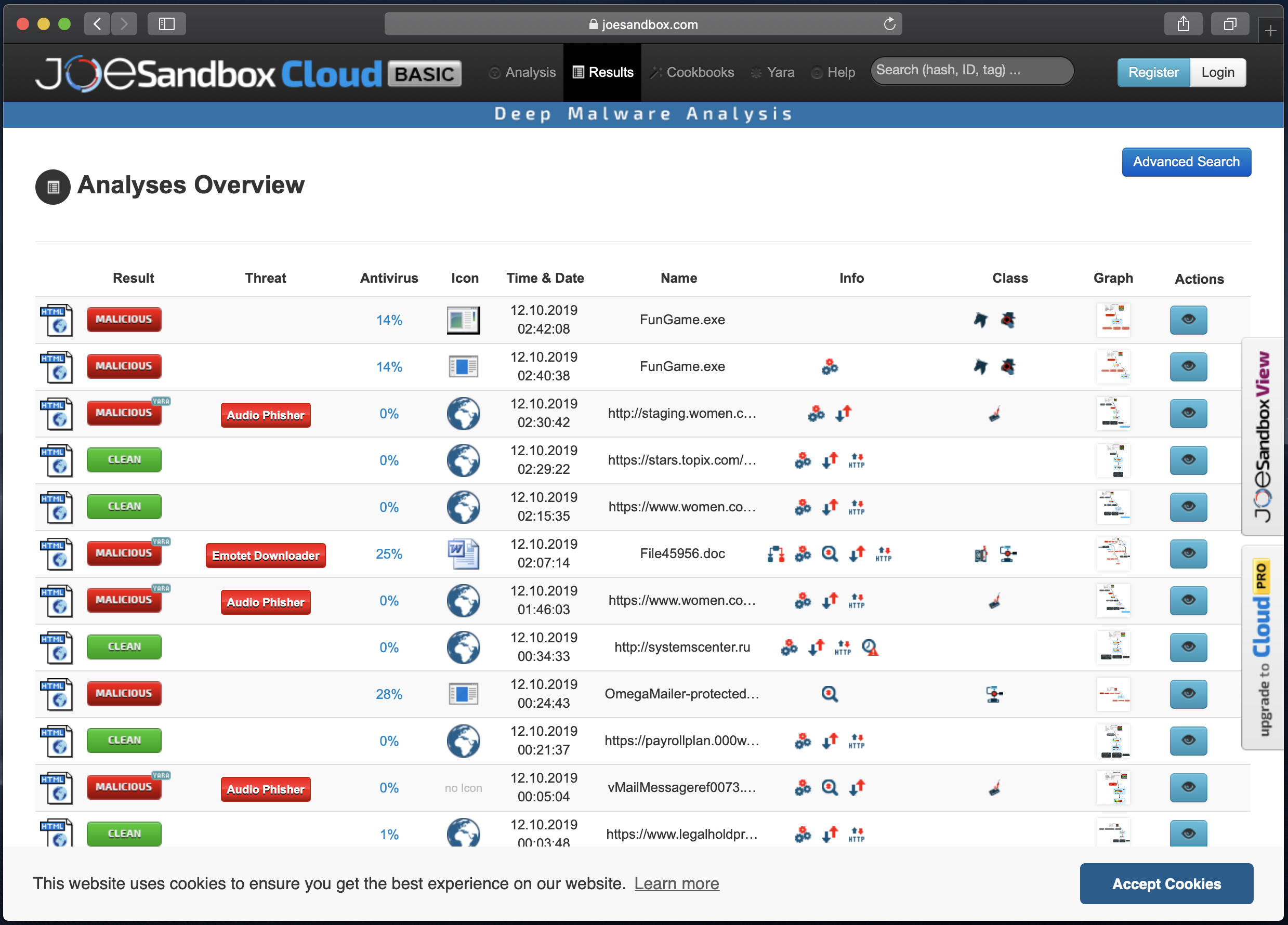
Task: Click the Advanced Search button
Action: [x=1186, y=162]
